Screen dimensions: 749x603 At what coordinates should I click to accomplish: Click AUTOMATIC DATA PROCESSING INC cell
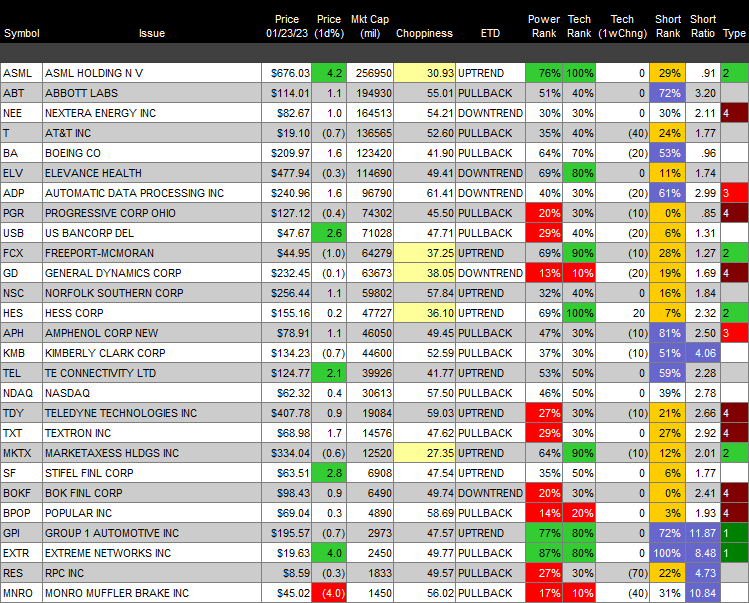coord(152,194)
